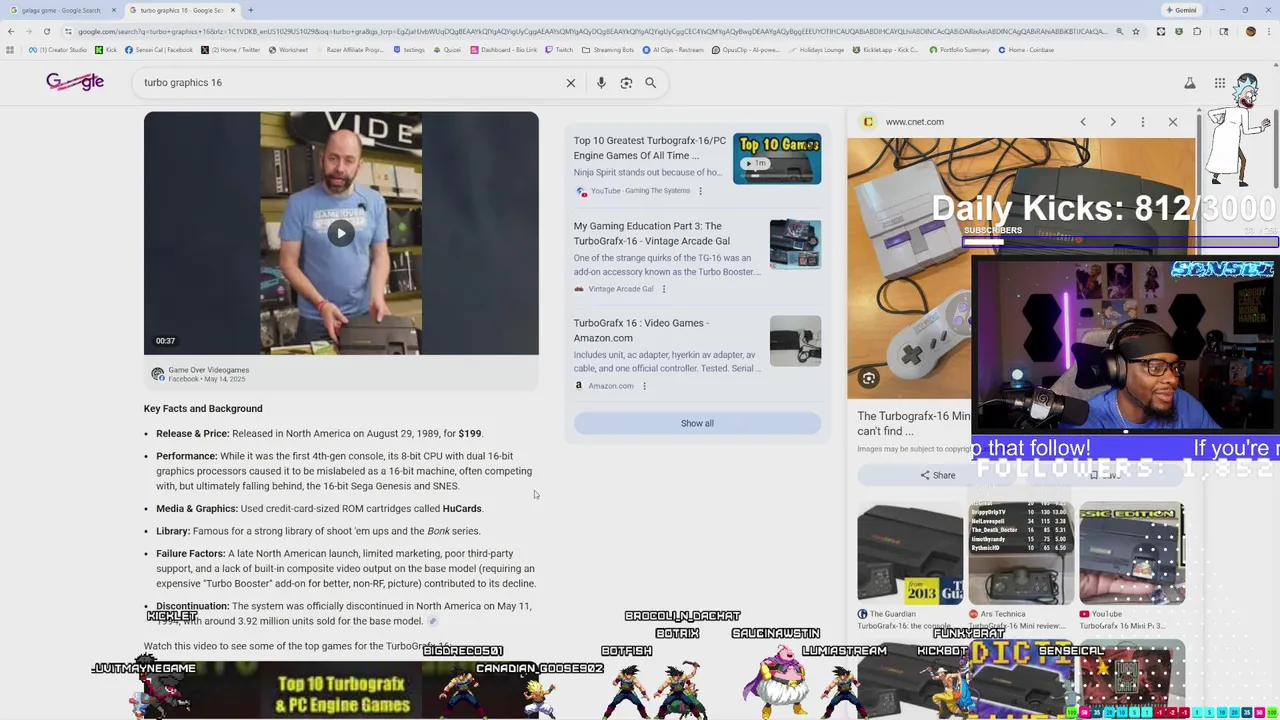Click the image search lens on preview

tap(869, 379)
